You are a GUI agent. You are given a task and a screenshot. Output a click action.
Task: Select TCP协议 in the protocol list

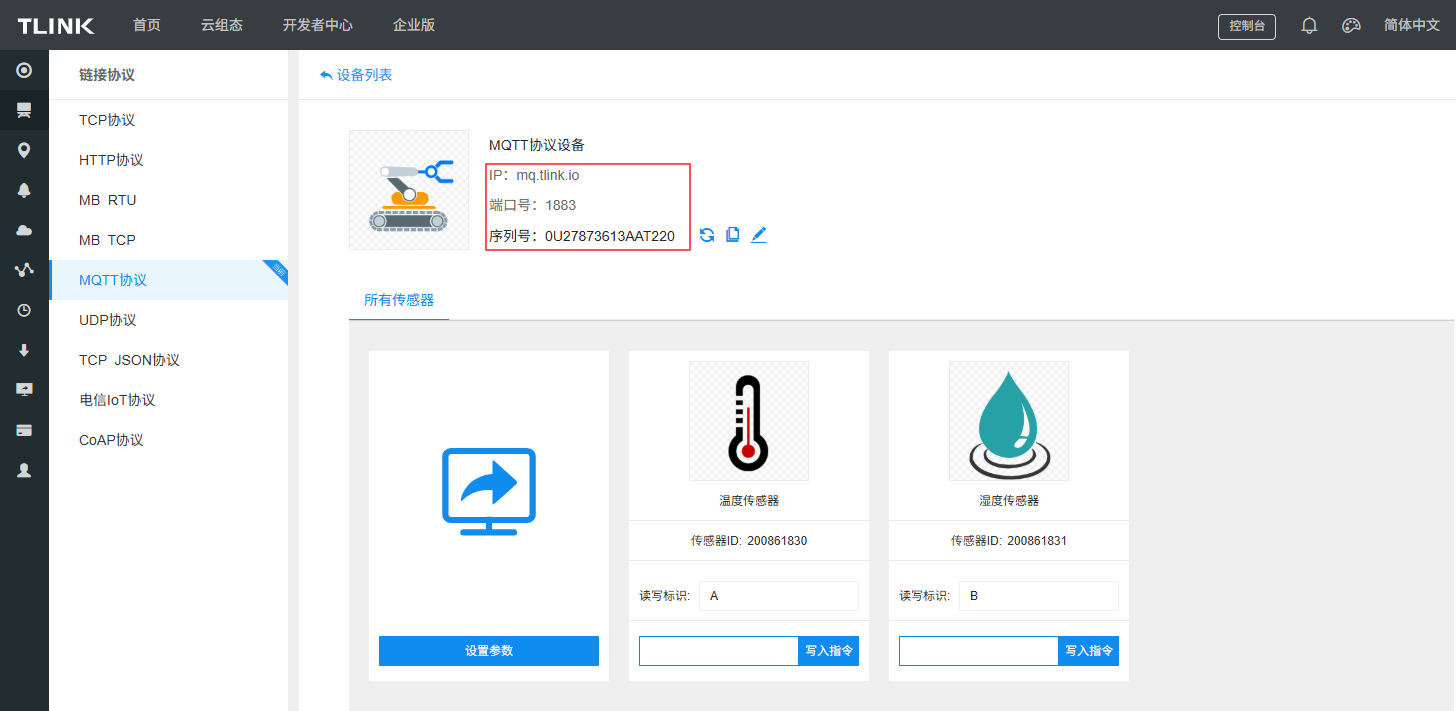pyautogui.click(x=107, y=120)
